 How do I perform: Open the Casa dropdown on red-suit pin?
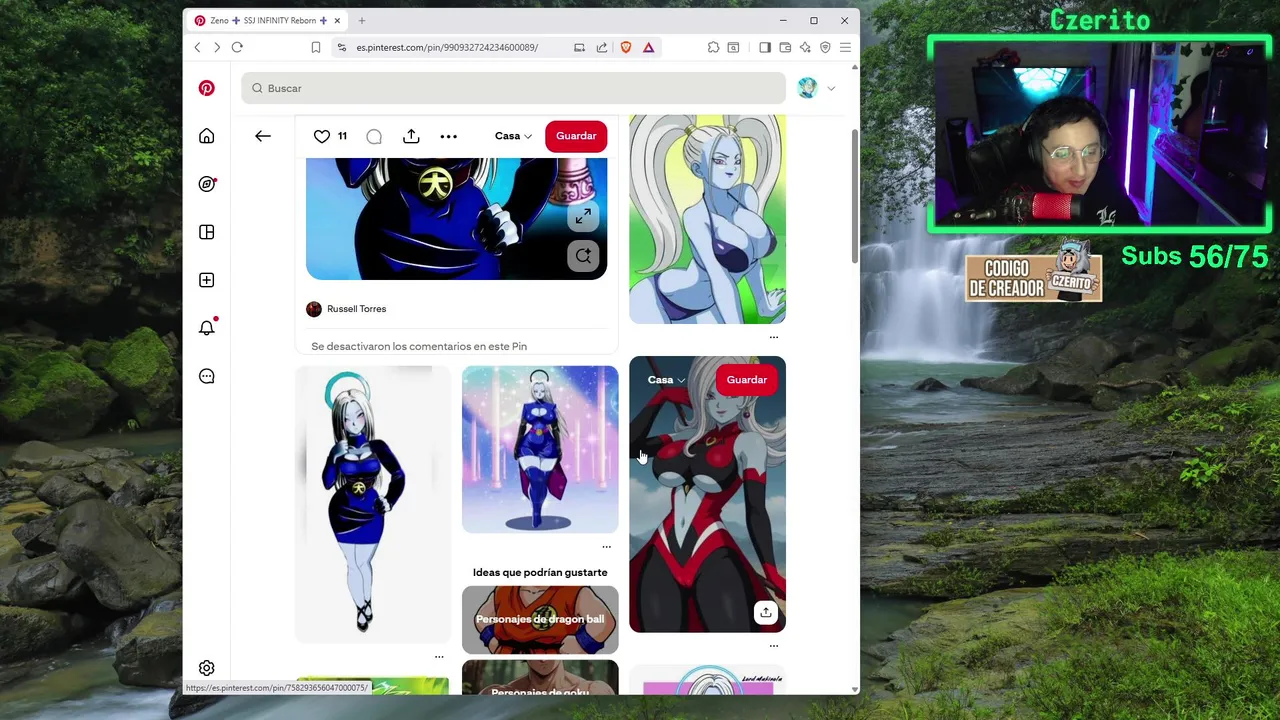pos(666,380)
